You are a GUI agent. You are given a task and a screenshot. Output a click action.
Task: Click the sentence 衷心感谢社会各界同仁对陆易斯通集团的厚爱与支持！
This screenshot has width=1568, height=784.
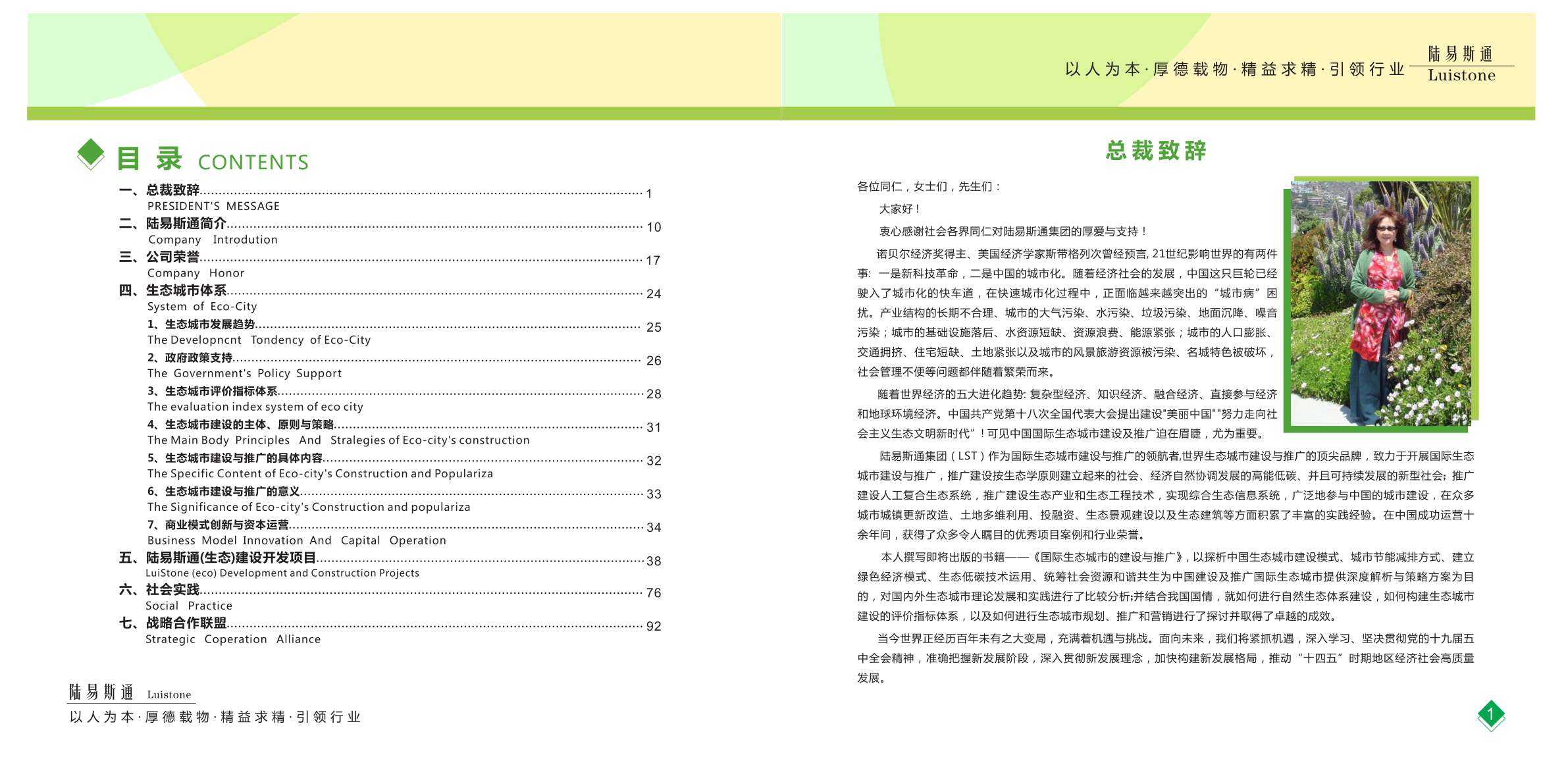tap(1013, 232)
